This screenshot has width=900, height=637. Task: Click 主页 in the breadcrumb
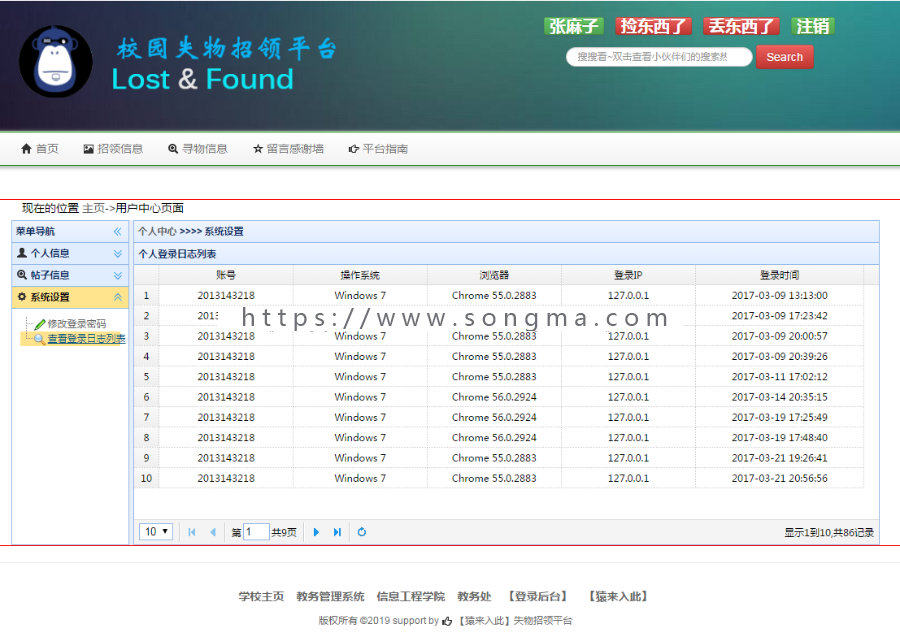(94, 208)
